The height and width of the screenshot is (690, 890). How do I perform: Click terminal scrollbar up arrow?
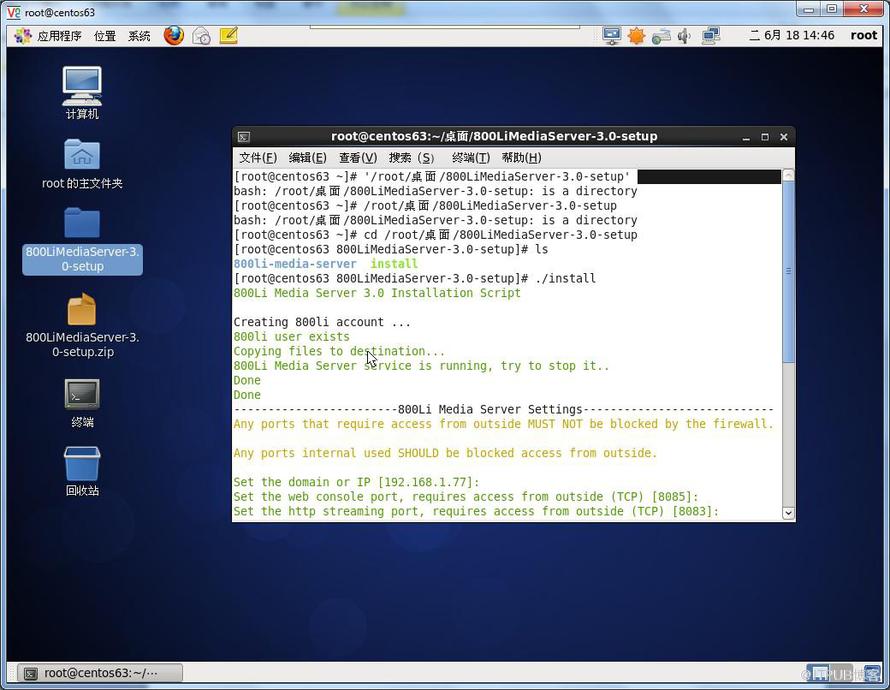click(x=788, y=175)
